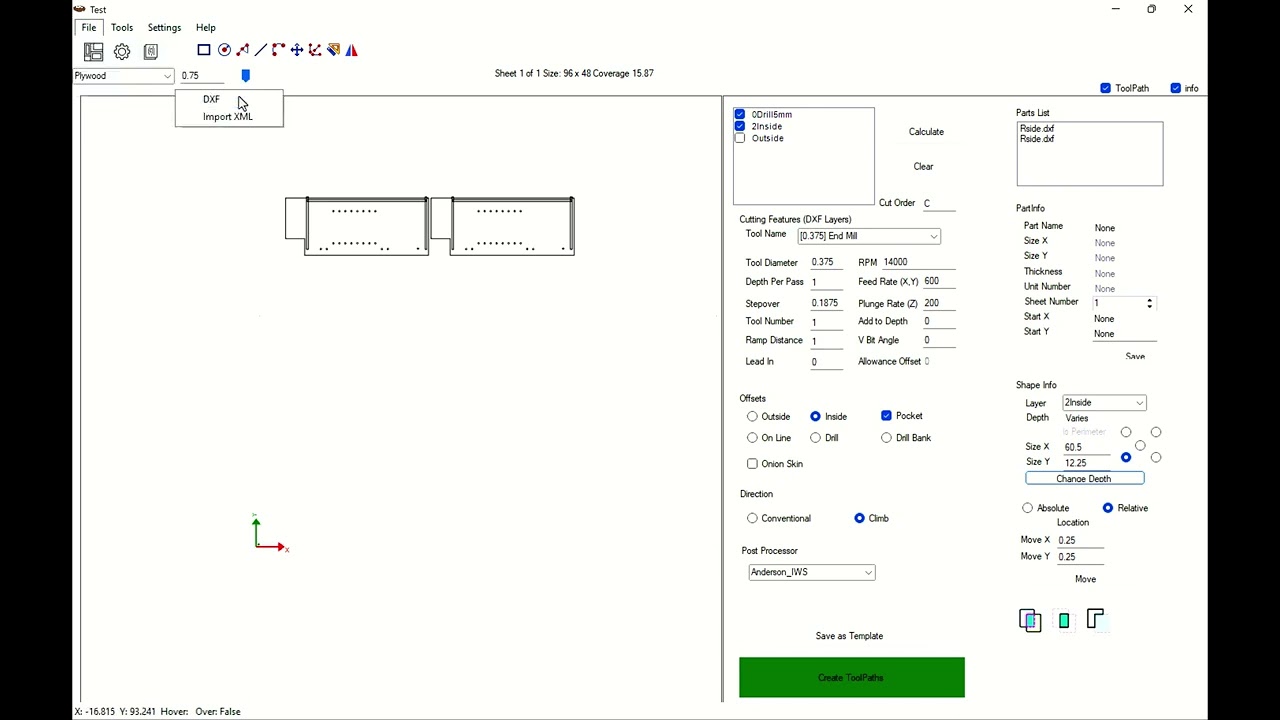Check the Outside layer checkbox

pos(740,138)
